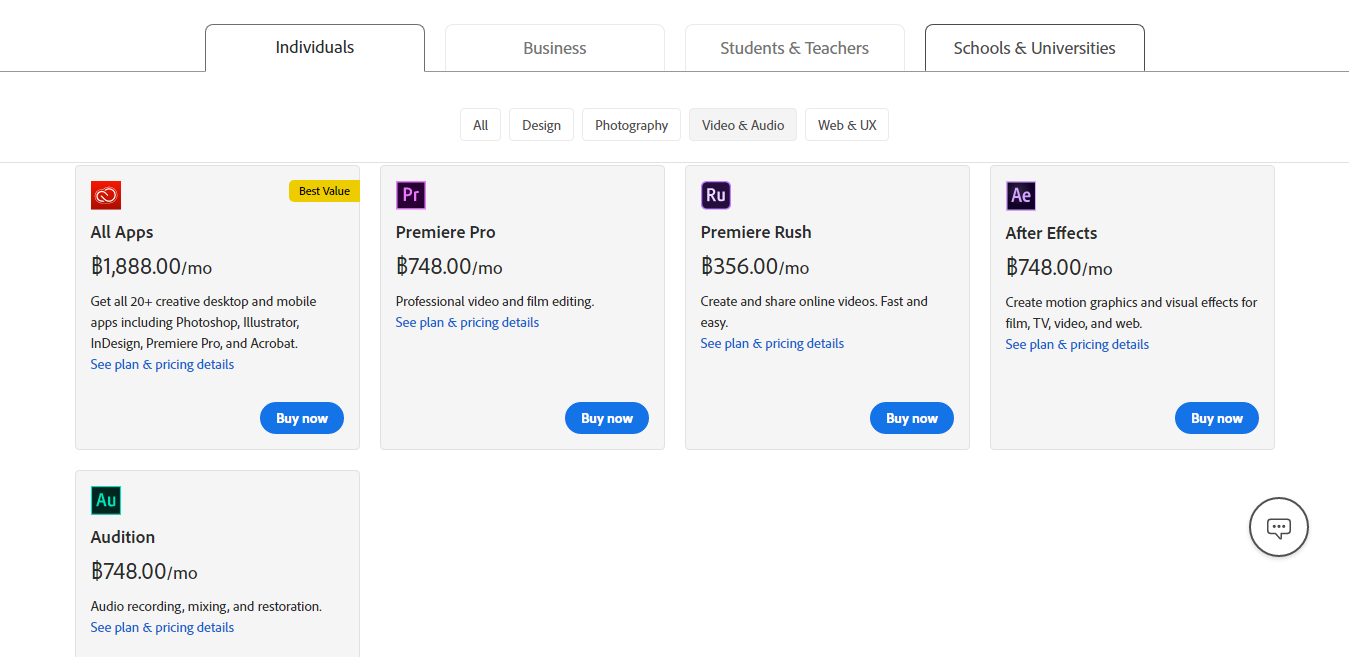Buy now the Premiere Rush plan
The image size is (1349, 657).
[x=912, y=418]
